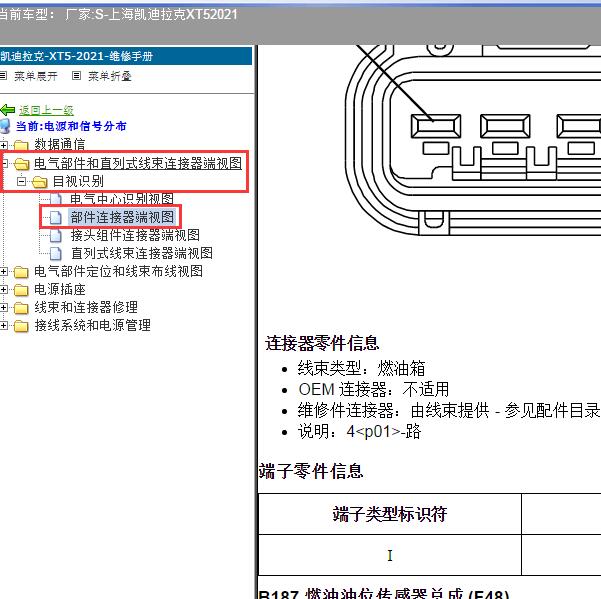Click the 当前:电源和信号分布 heading icon
Viewport: 601px width, 599px height.
(5, 126)
